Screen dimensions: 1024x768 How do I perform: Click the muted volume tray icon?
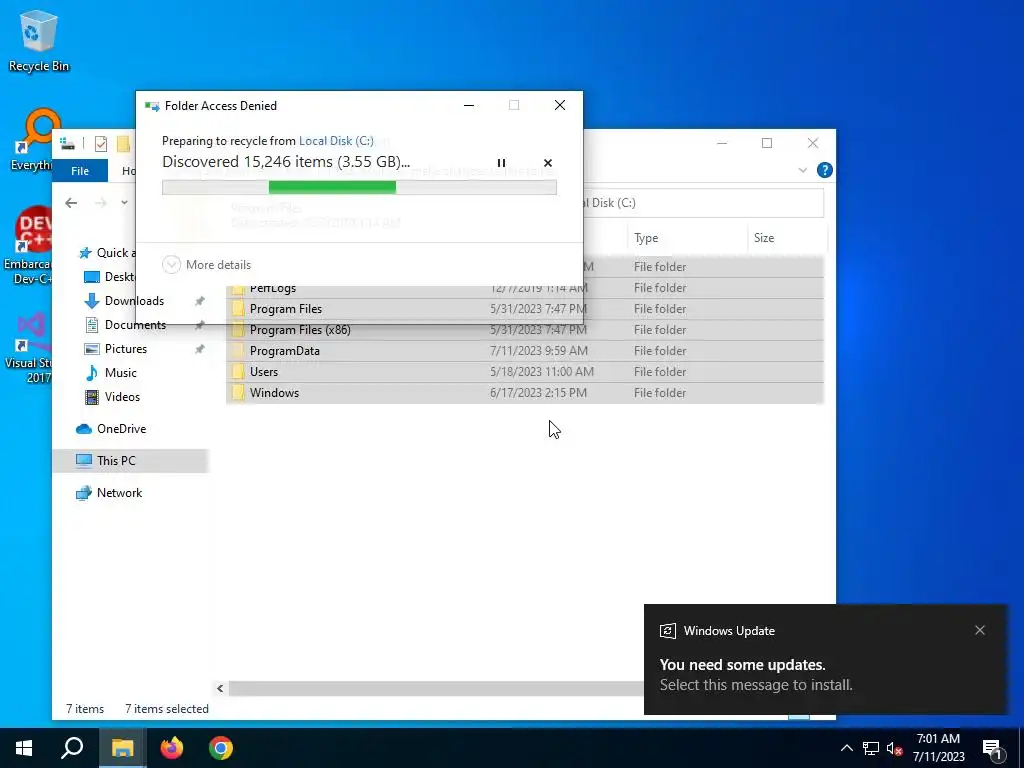point(894,748)
